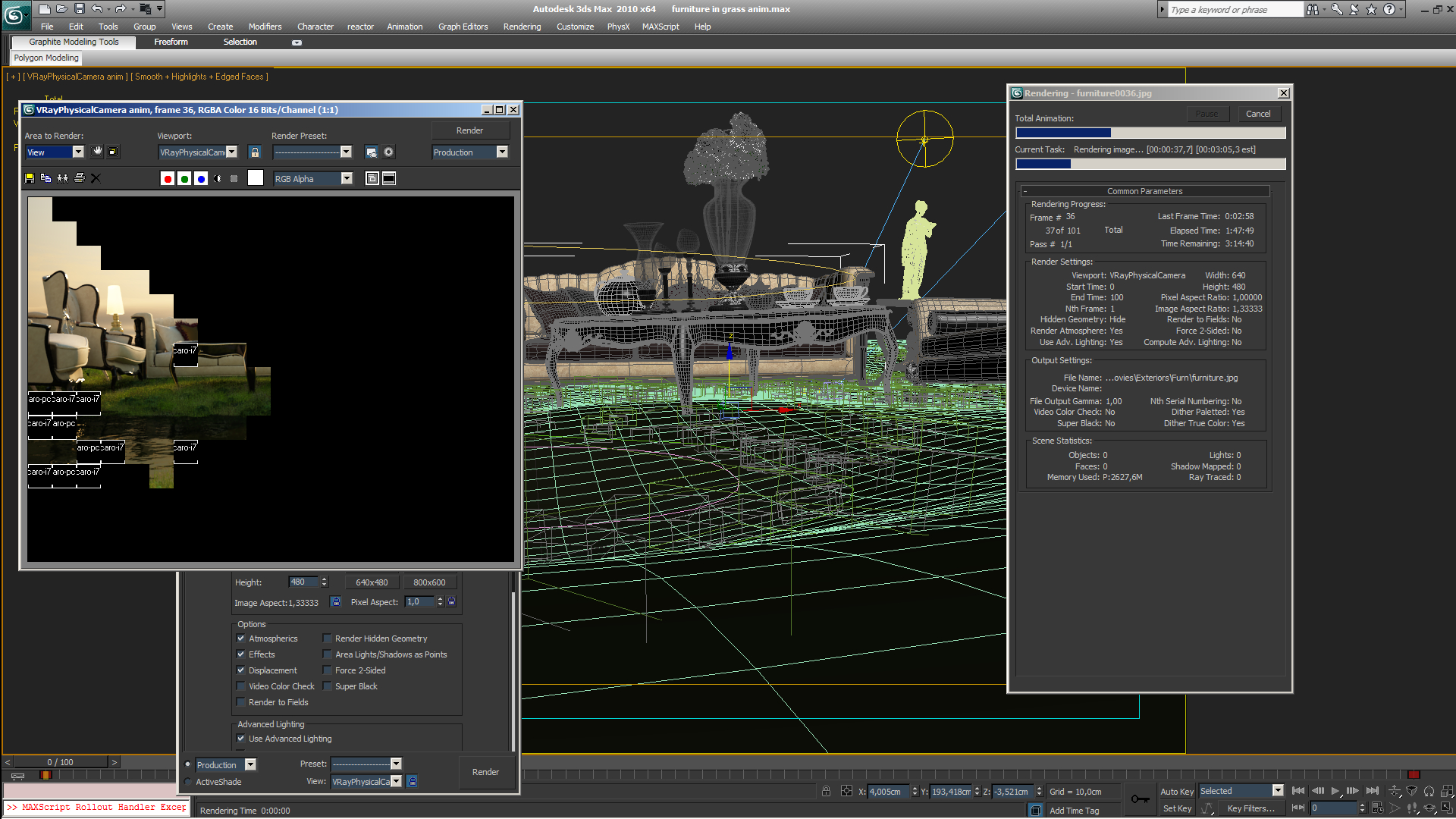1456x819 pixels.
Task: Click the Print Image icon
Action: point(80,178)
